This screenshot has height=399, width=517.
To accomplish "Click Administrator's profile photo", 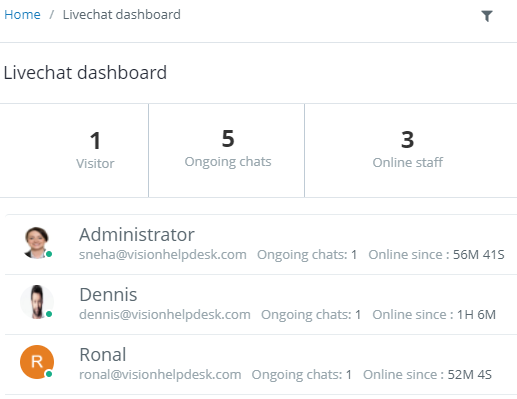I will 37,242.
